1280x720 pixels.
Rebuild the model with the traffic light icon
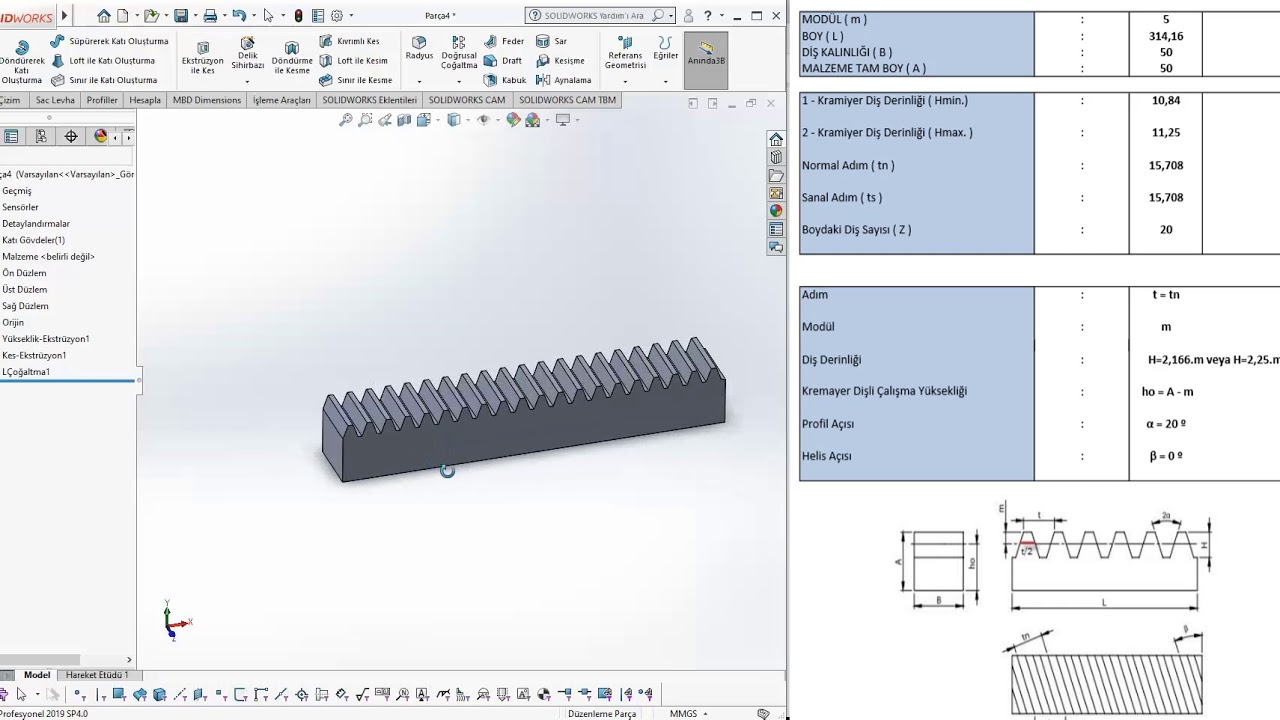click(298, 16)
